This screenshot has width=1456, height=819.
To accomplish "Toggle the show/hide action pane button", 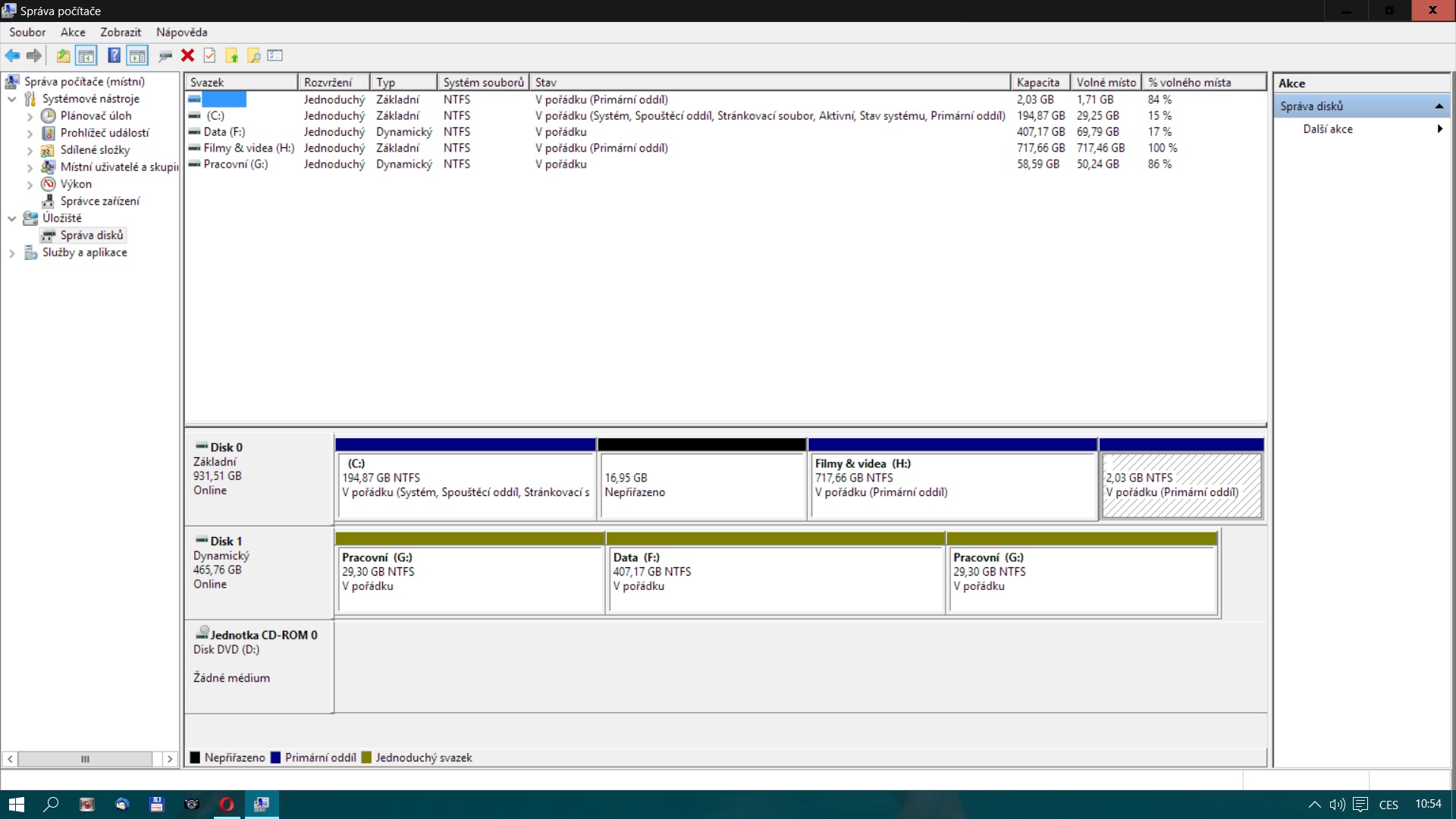I will tap(137, 55).
